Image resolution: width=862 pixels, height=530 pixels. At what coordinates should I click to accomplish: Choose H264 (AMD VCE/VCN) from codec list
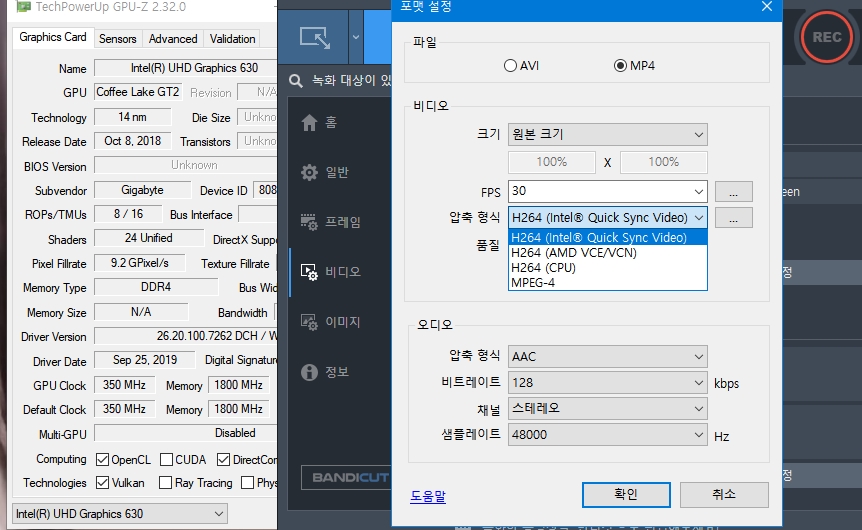[x=574, y=253]
